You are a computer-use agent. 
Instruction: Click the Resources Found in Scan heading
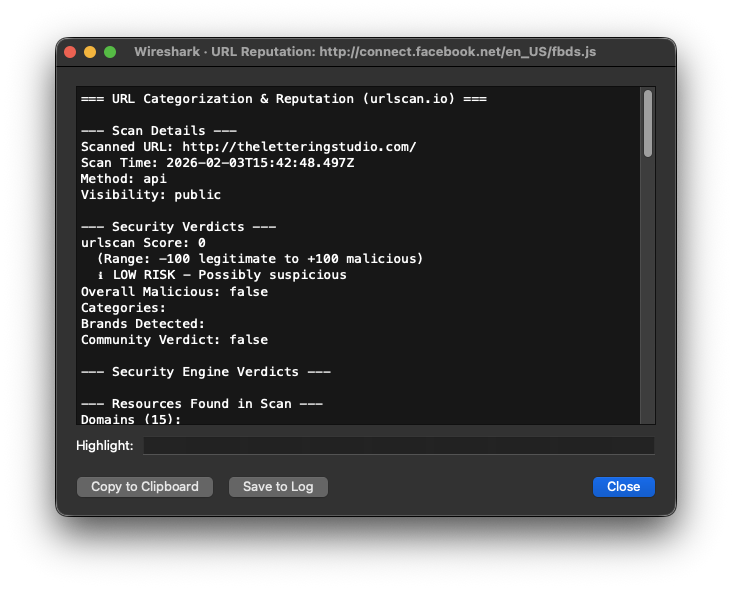coord(202,404)
